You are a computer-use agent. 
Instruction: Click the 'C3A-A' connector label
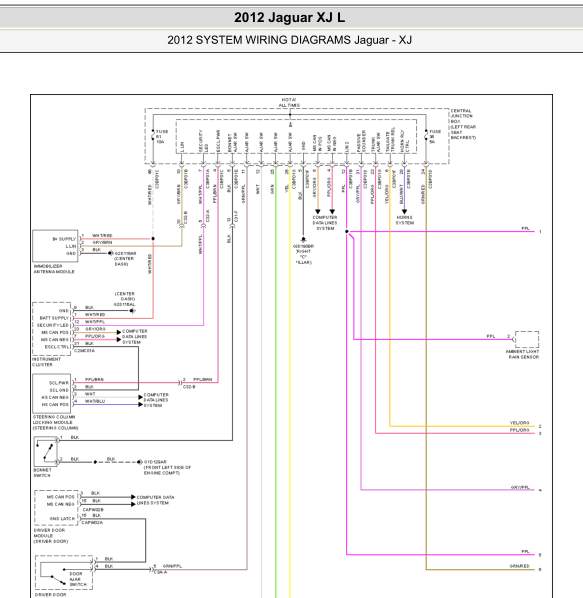(161, 572)
